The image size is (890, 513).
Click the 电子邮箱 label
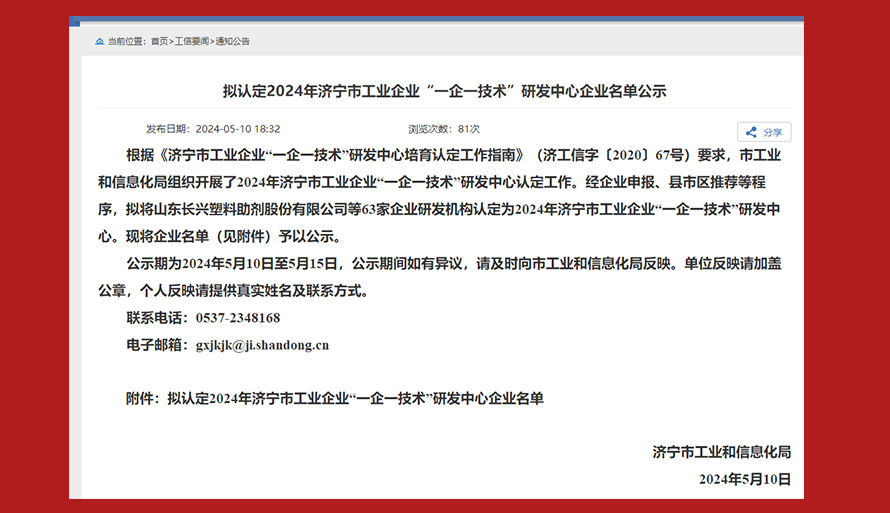[156, 345]
